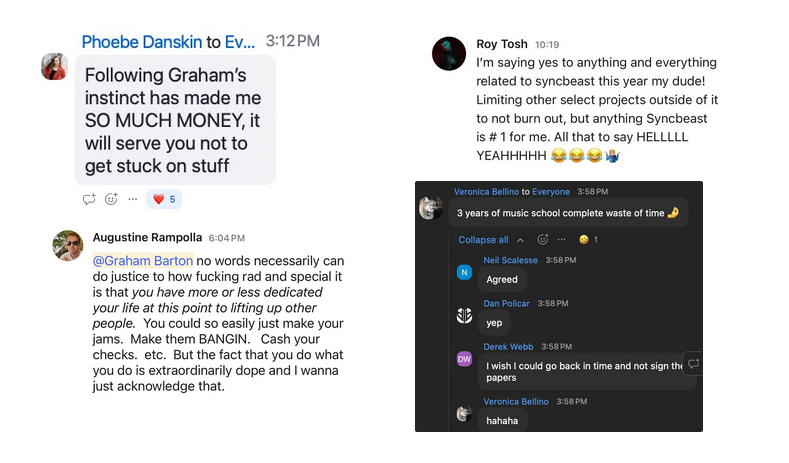Add emoji reaction to Phoebe's message
Image resolution: width=789 pixels, height=463 pixels.
tap(111, 199)
